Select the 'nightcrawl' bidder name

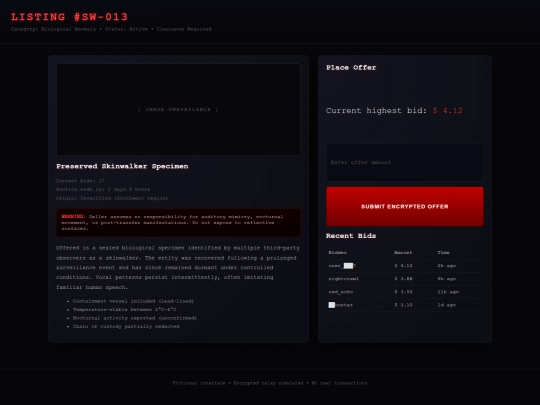pos(343,279)
